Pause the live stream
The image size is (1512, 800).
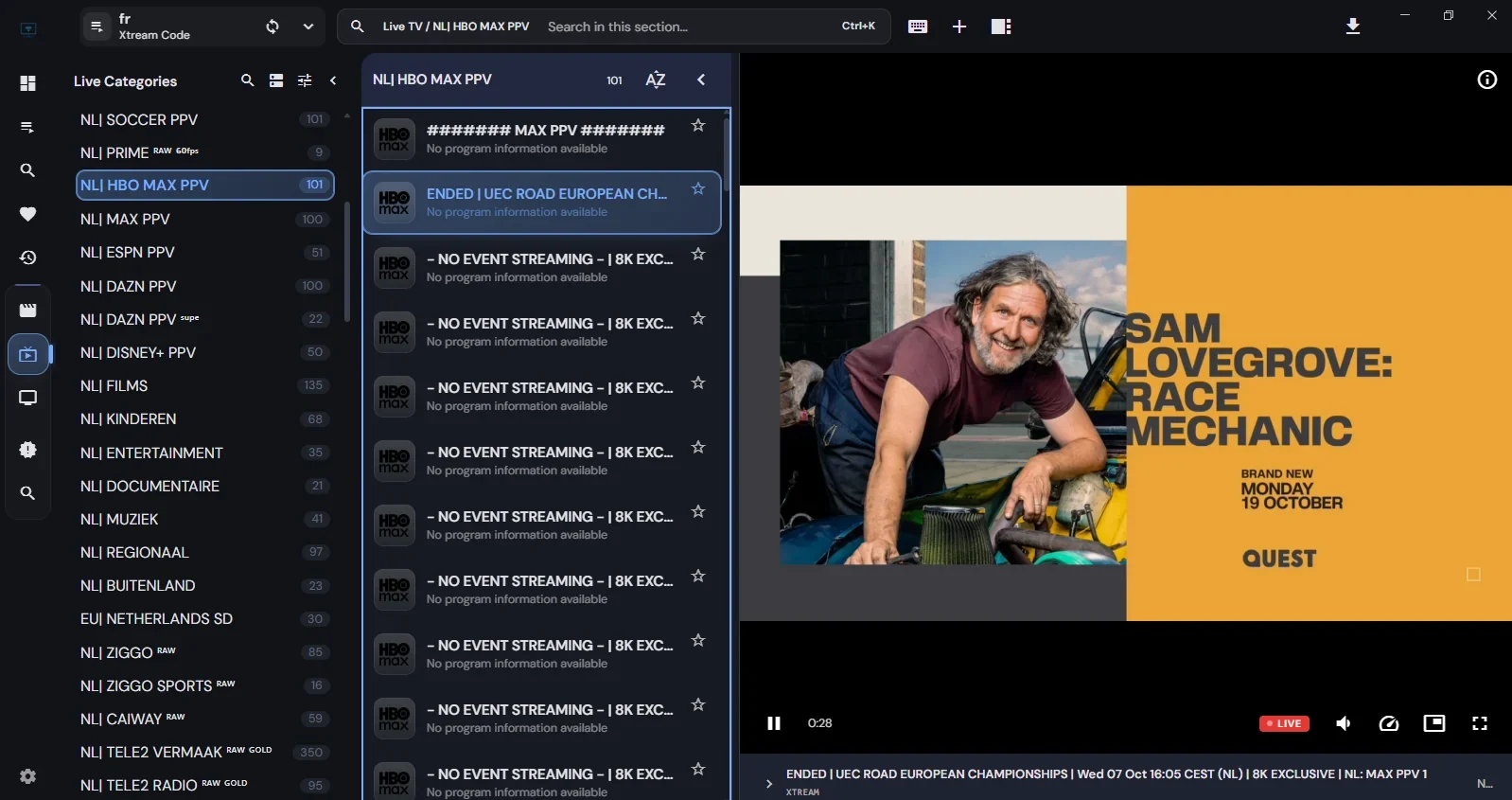pos(774,723)
